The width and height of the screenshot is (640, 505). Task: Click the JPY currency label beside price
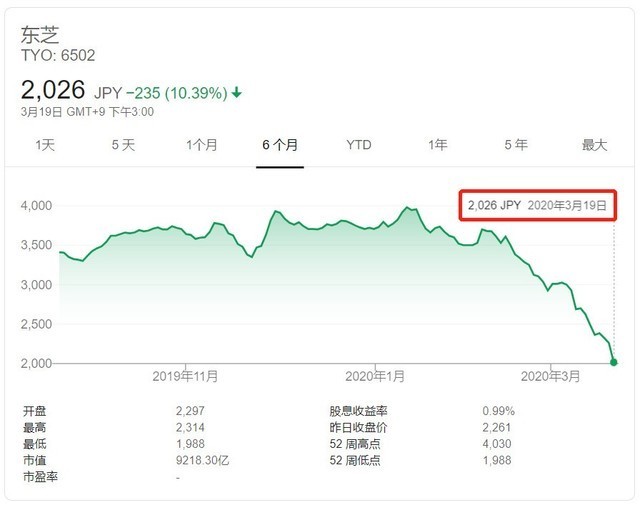click(x=108, y=93)
